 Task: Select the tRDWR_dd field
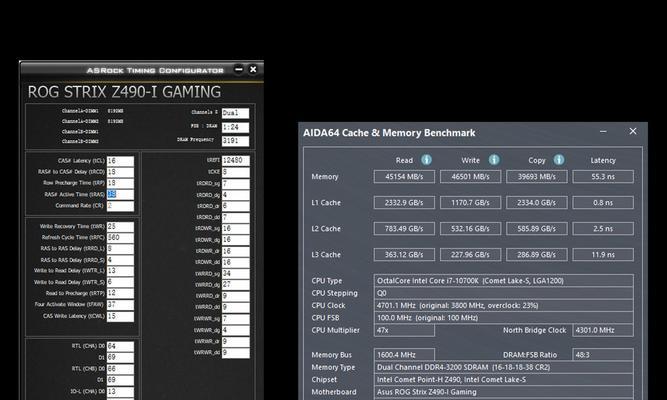[x=236, y=263]
